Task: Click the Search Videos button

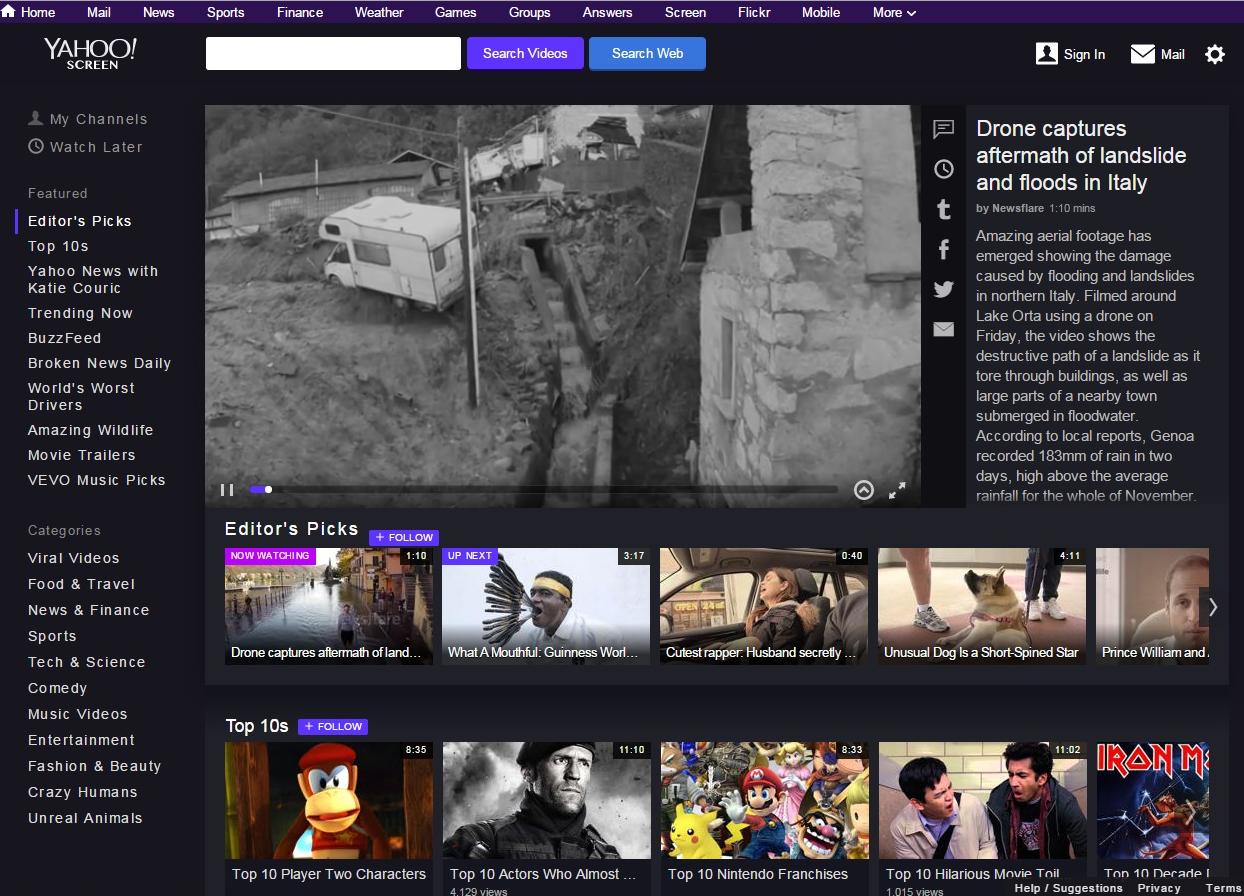Action: pyautogui.click(x=525, y=54)
